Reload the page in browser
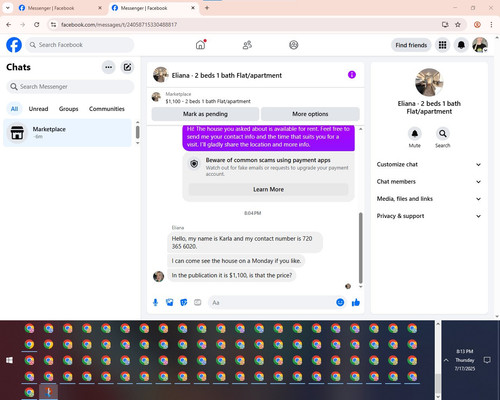This screenshot has width=500, height=400. (37, 24)
